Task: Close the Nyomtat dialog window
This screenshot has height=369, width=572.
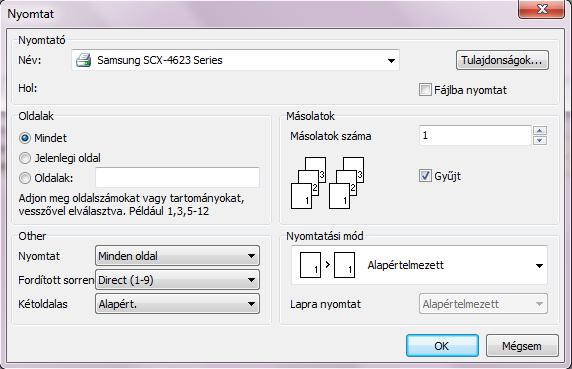Action: pyautogui.click(x=542, y=9)
